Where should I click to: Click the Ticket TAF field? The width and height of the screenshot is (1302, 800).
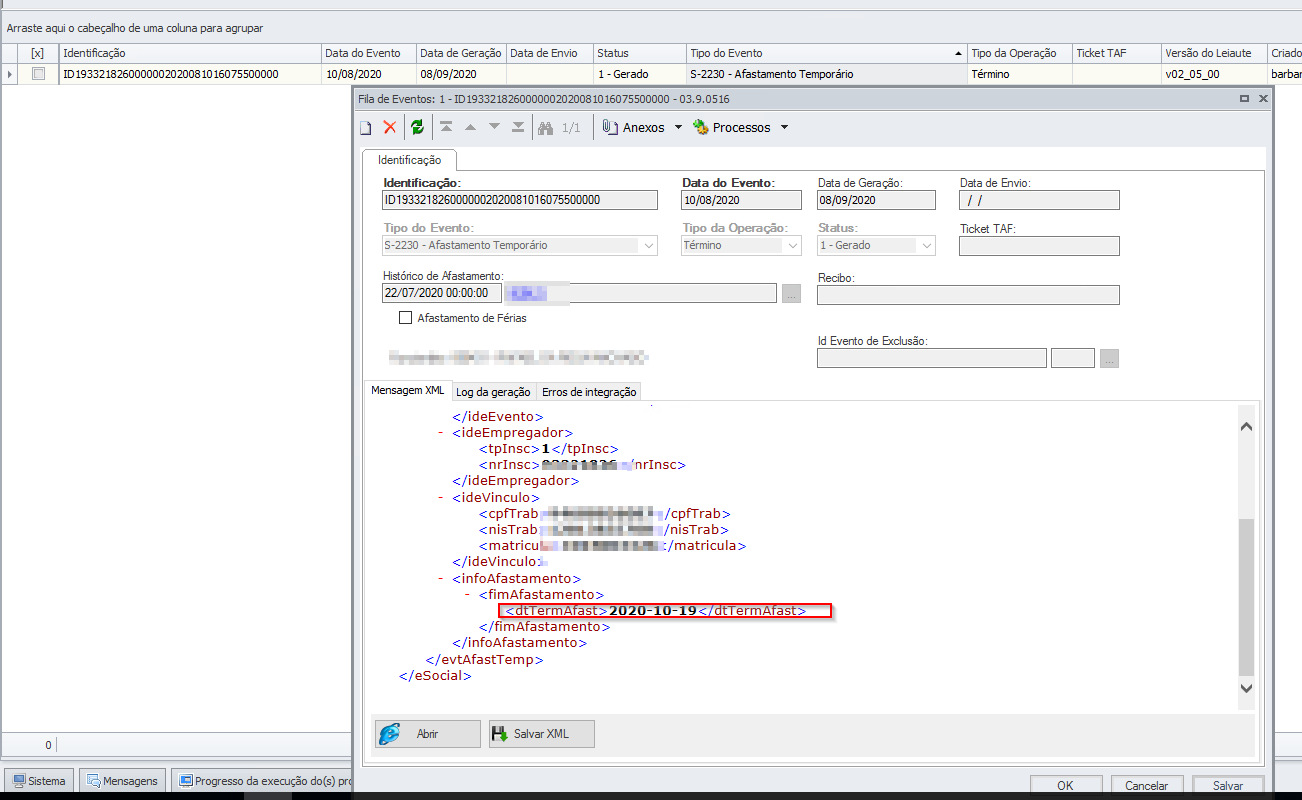click(1039, 246)
